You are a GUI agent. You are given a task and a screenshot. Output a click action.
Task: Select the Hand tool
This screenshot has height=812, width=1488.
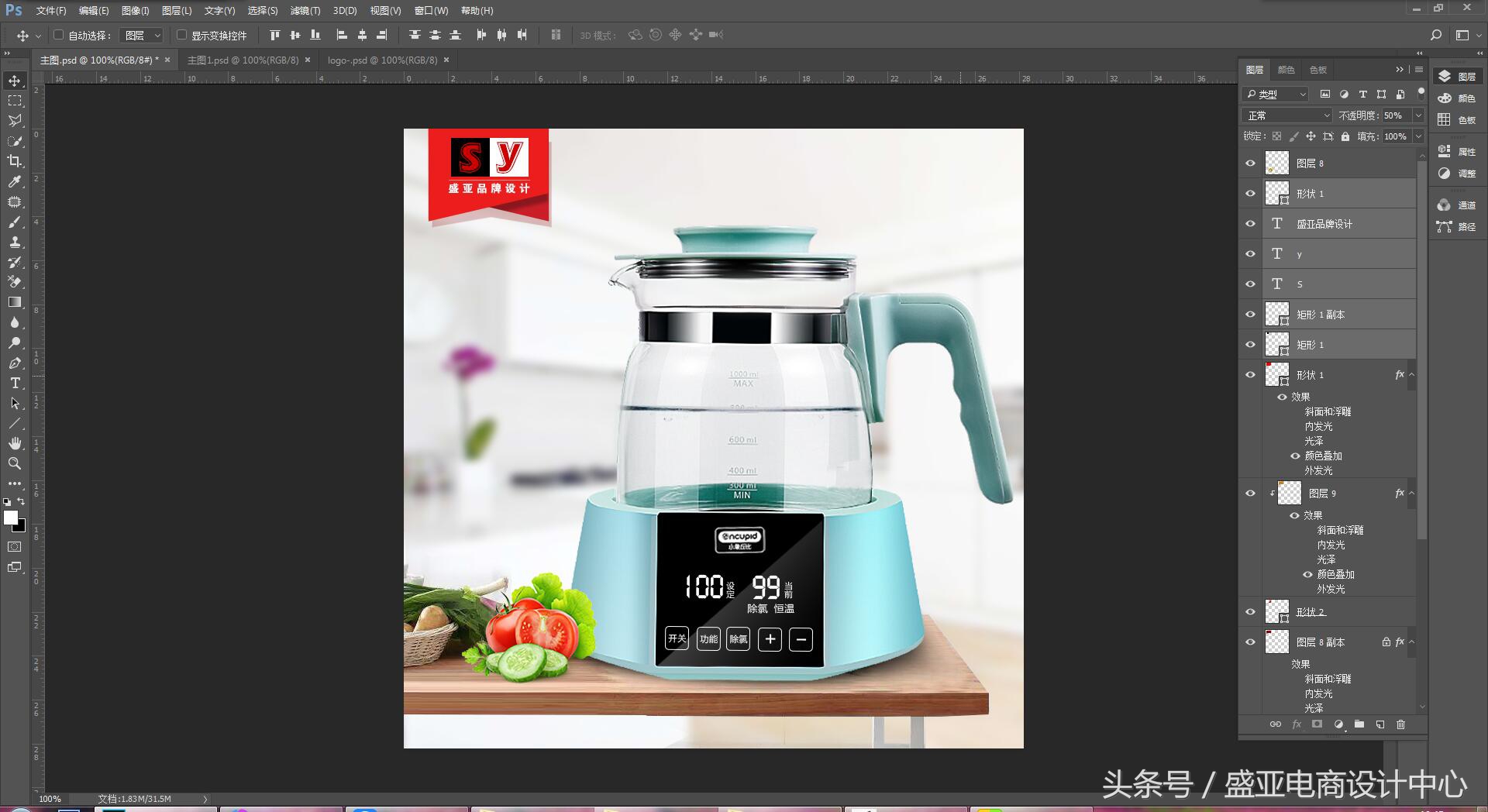click(14, 443)
